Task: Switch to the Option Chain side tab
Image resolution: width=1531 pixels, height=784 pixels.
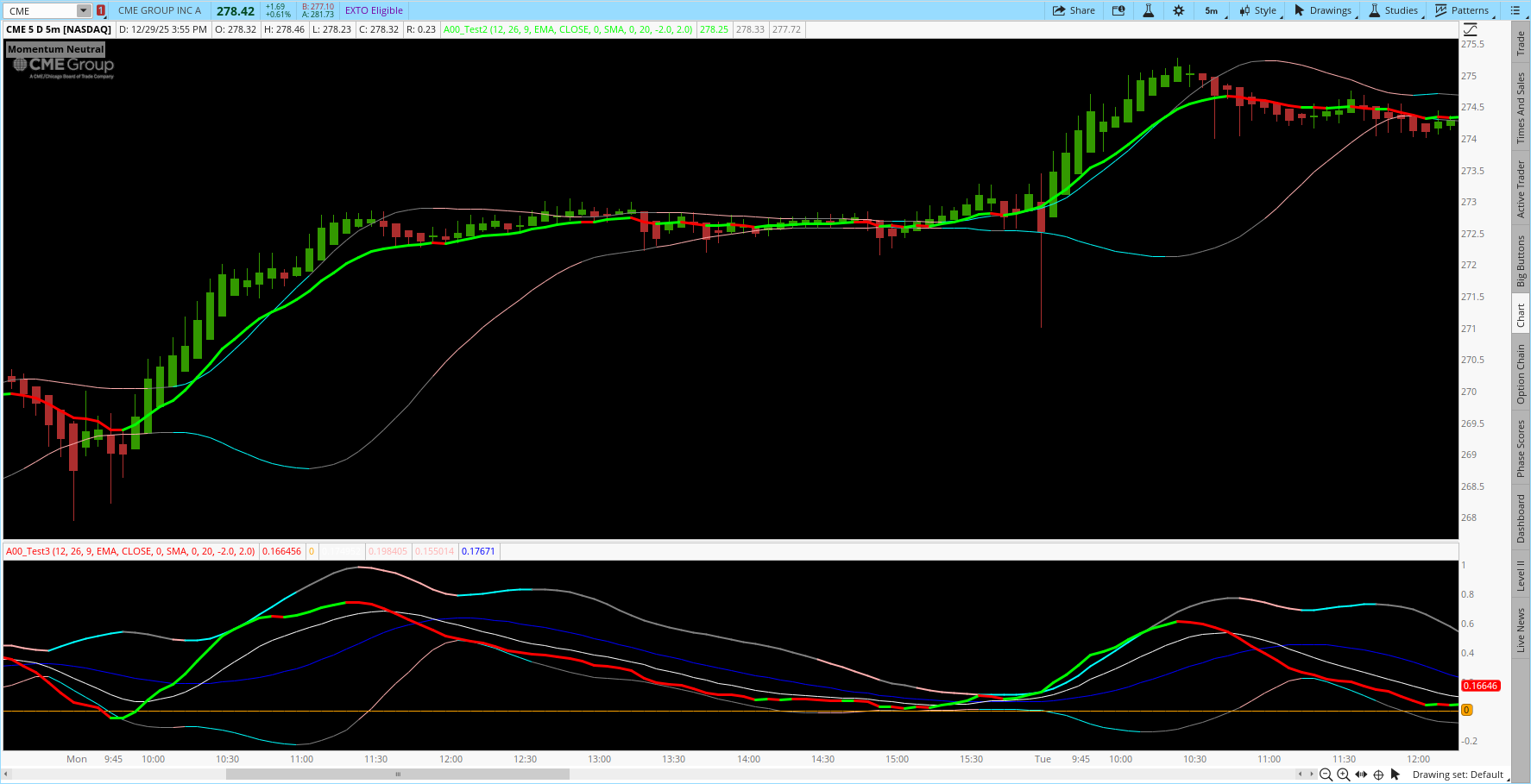Action: click(1521, 373)
